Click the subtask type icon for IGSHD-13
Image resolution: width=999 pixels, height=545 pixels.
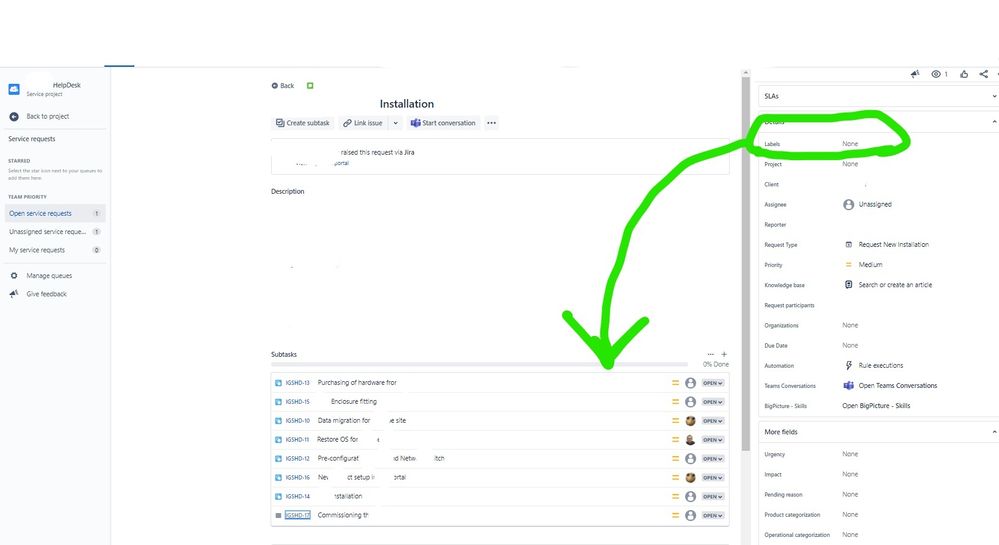click(x=278, y=383)
